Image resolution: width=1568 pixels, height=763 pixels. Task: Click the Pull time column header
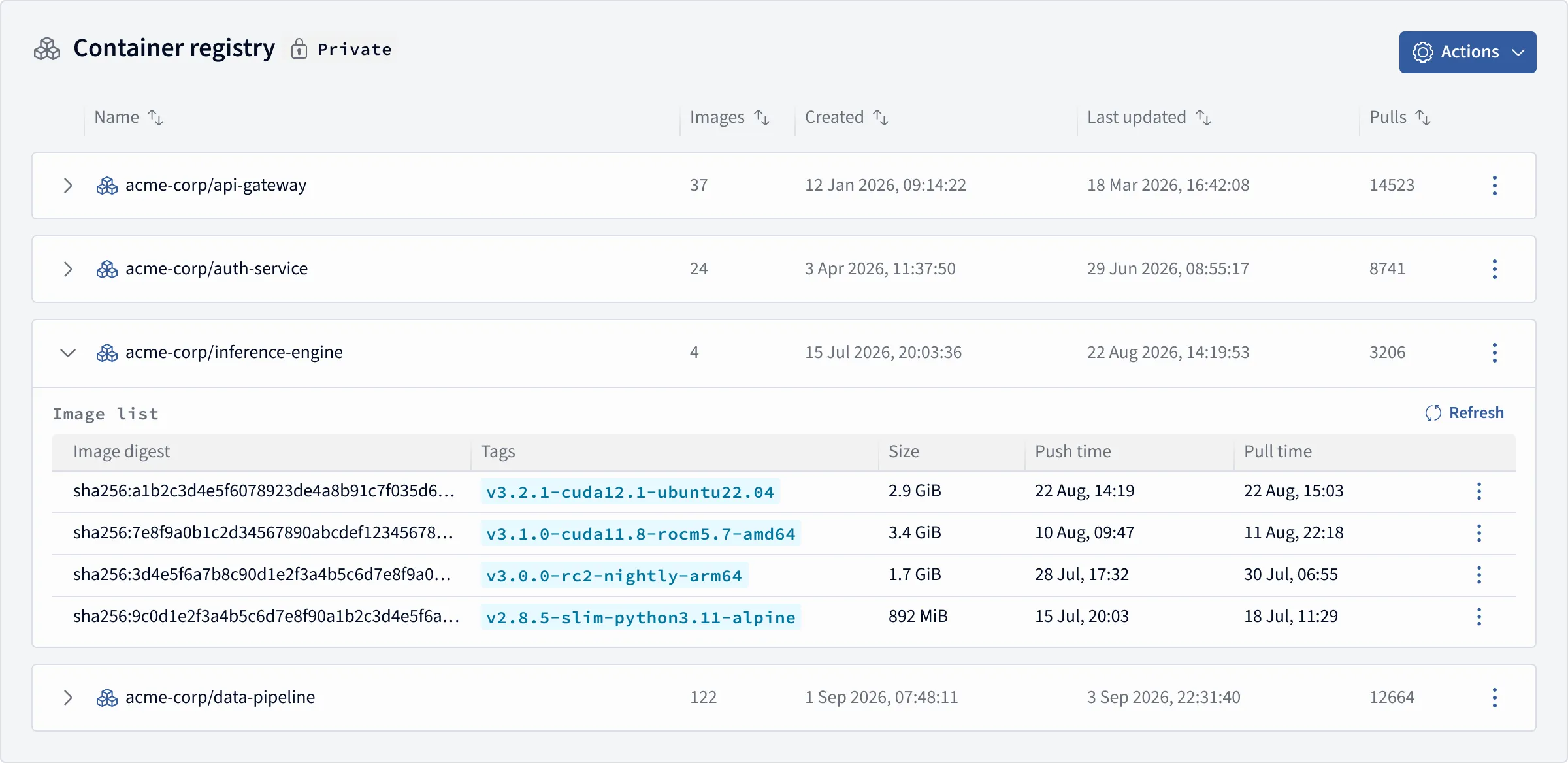click(x=1278, y=452)
